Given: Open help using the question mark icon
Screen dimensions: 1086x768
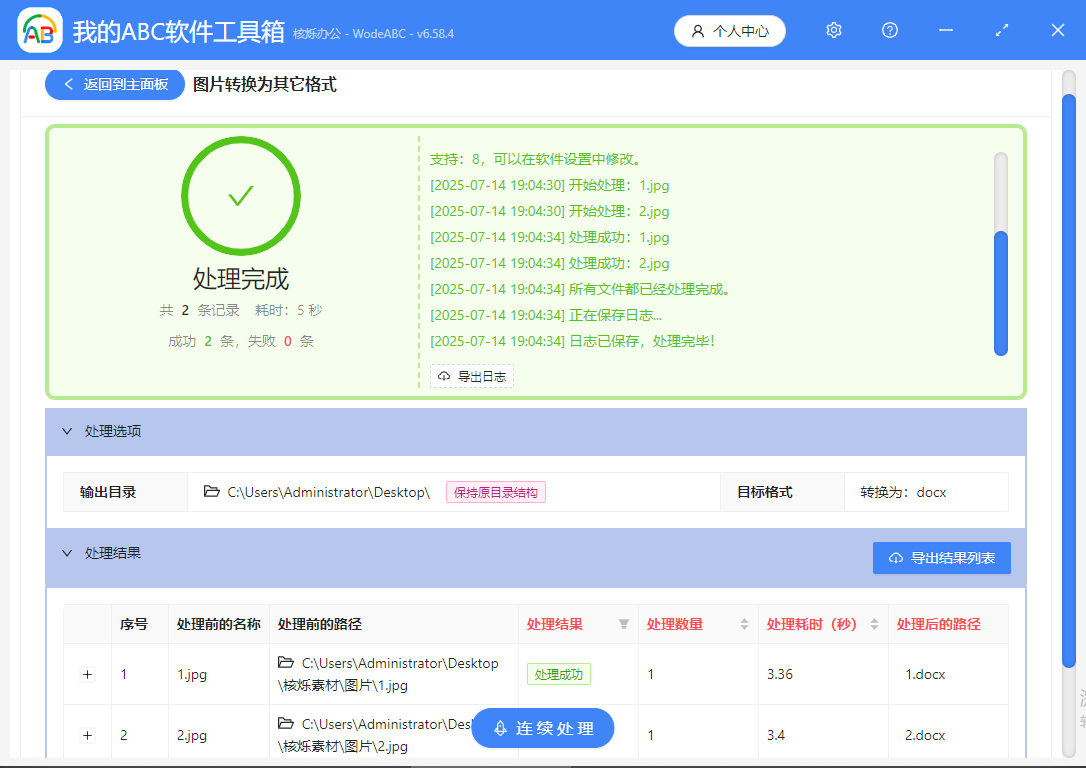Looking at the screenshot, I should click(889, 30).
